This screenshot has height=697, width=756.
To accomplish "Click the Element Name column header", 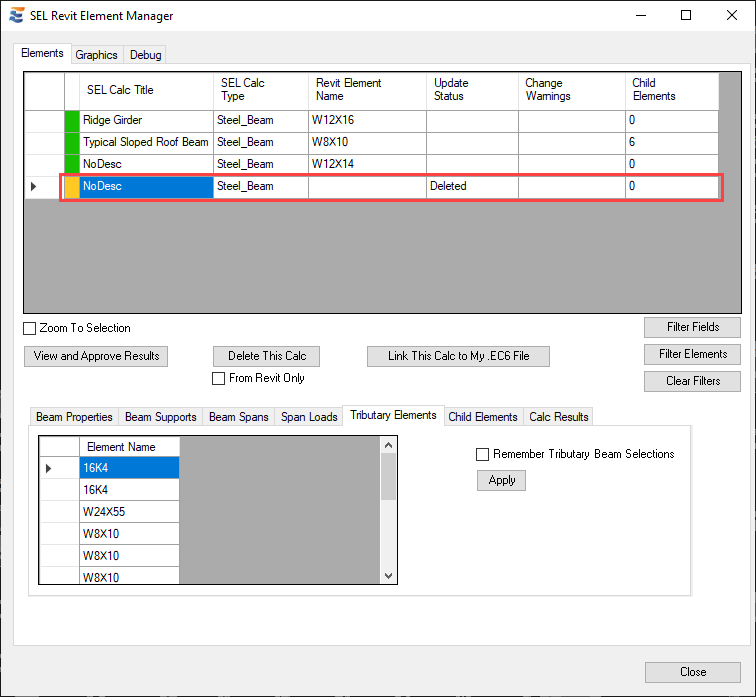I will tap(129, 447).
